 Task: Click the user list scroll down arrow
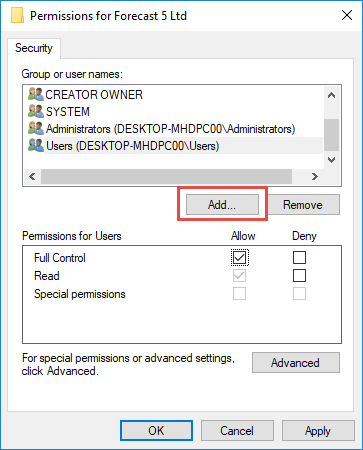point(331,160)
